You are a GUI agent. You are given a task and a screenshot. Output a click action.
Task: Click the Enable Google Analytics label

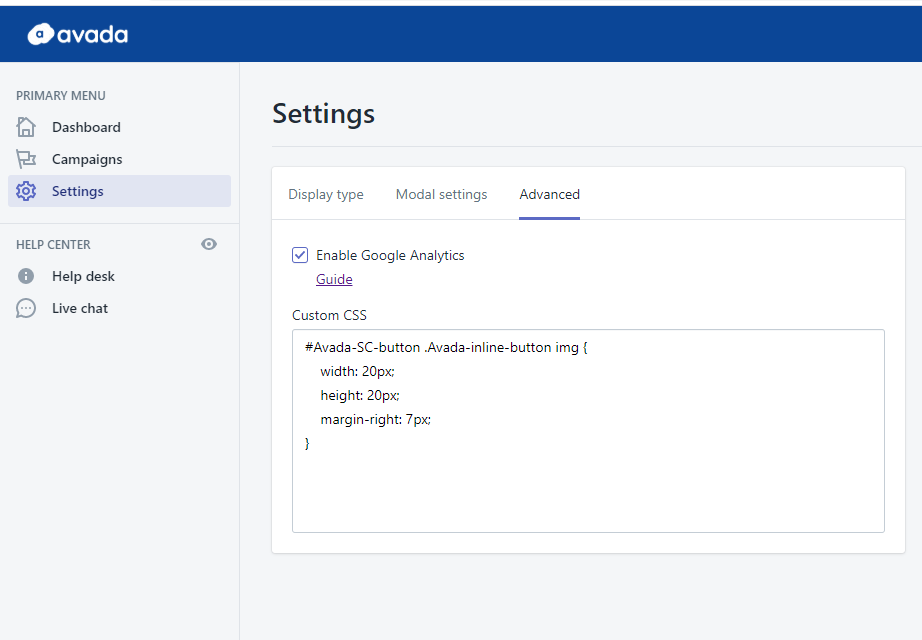390,255
